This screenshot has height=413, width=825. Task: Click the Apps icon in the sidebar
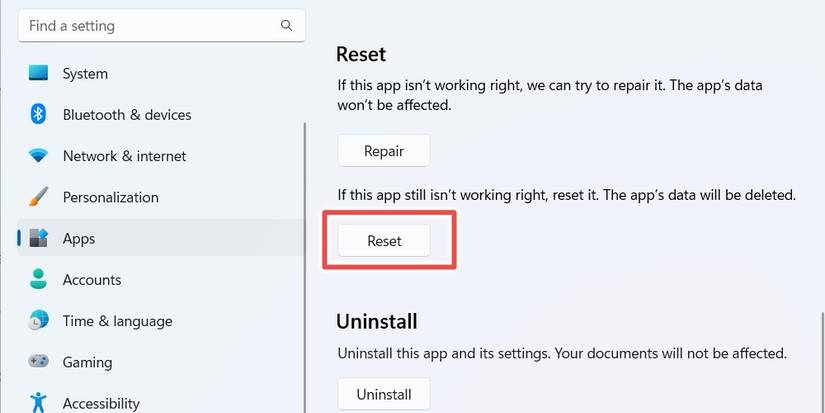(x=39, y=238)
